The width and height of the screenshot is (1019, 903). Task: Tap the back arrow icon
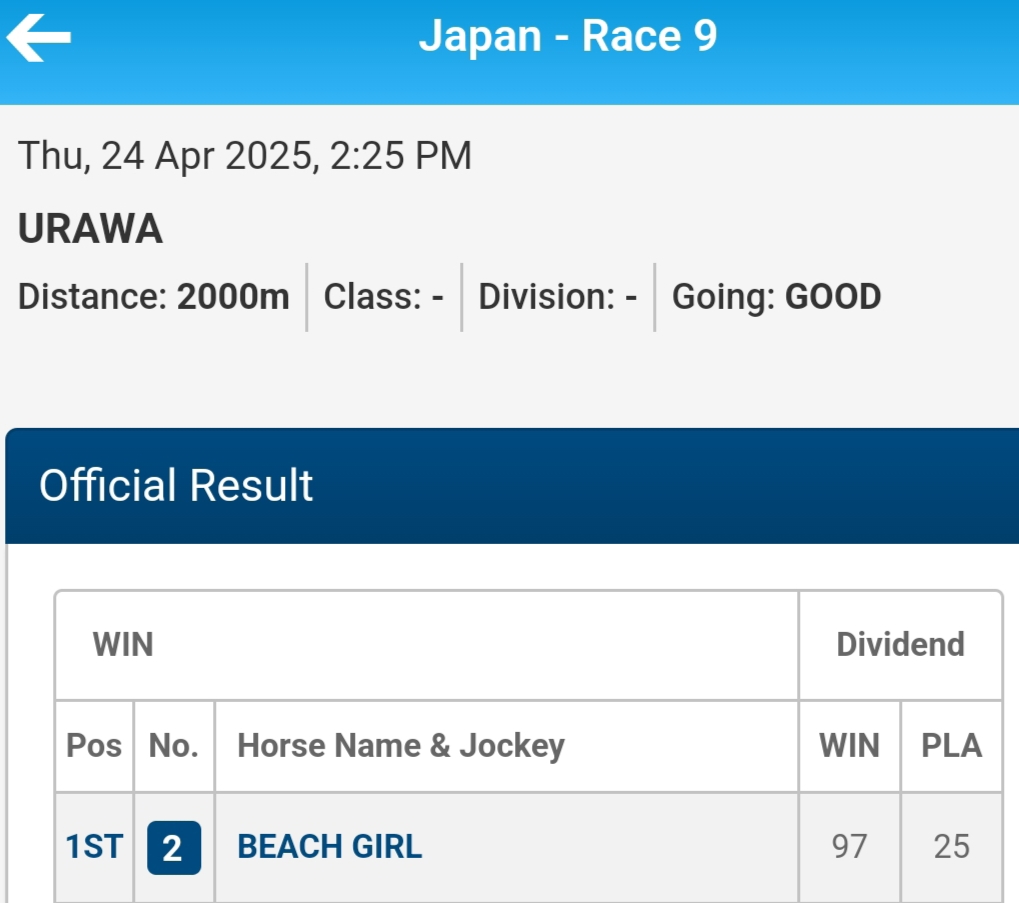coord(39,38)
